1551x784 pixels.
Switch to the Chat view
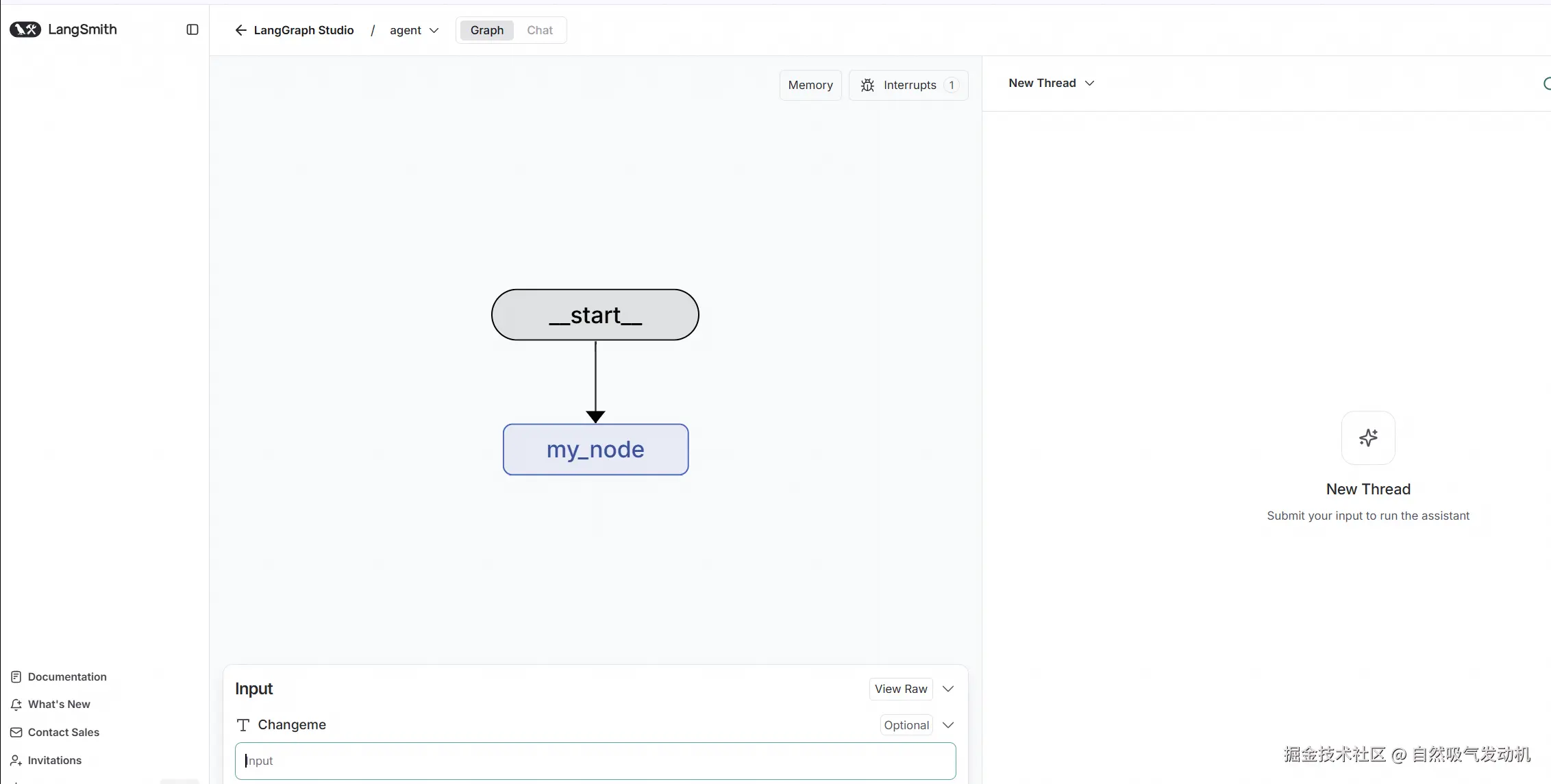(539, 30)
